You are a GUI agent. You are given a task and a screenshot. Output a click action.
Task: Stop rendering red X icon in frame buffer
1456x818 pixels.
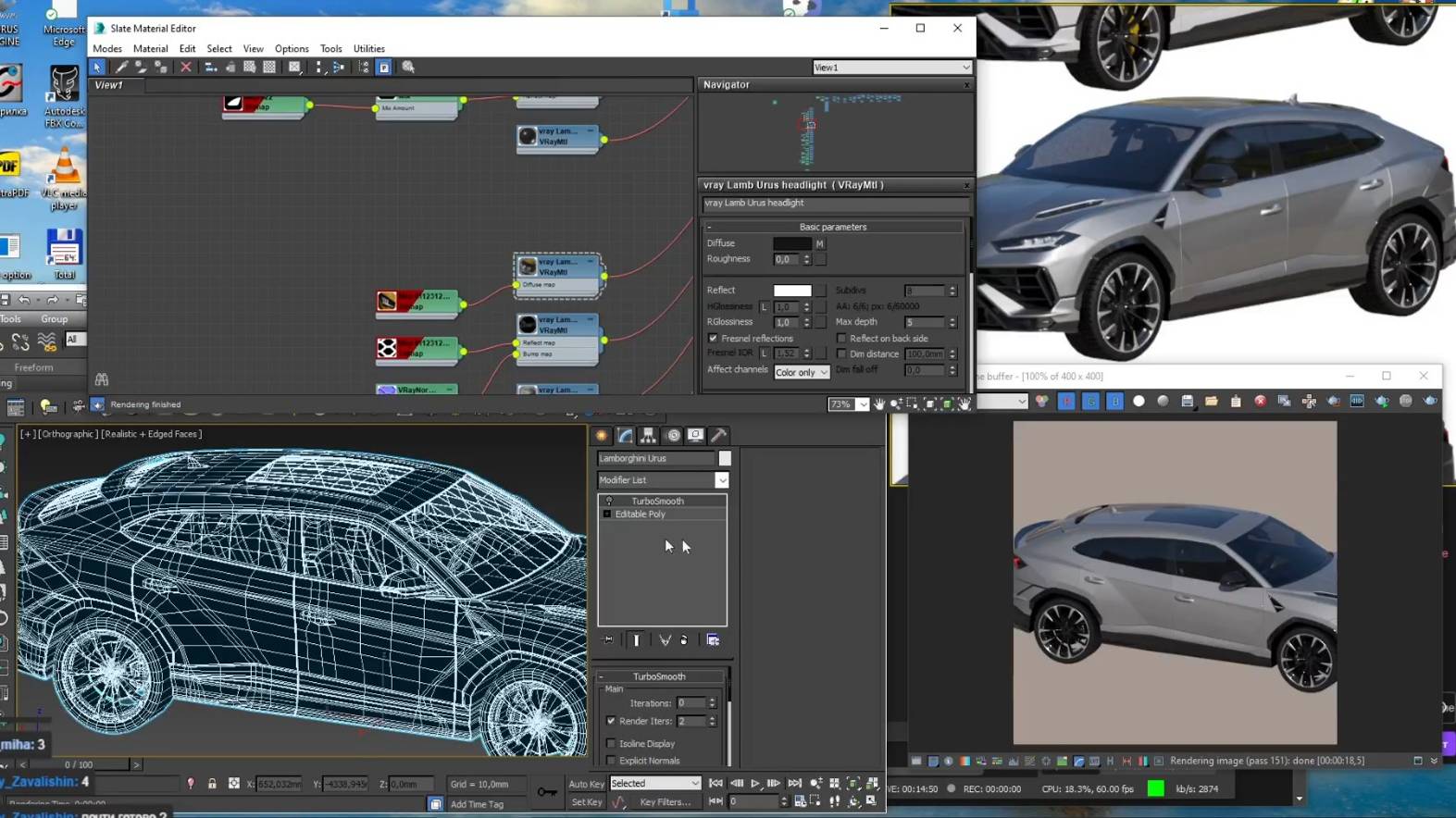coord(1260,401)
